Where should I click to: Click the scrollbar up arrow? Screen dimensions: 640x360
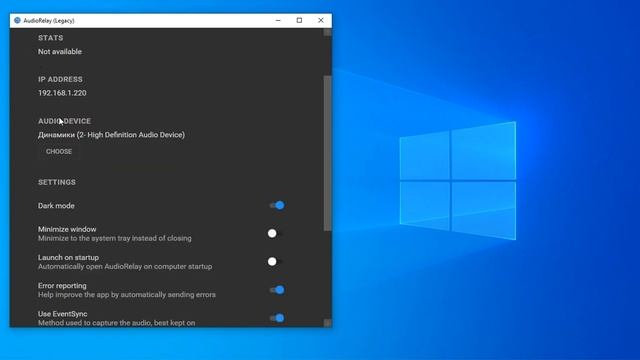327,32
